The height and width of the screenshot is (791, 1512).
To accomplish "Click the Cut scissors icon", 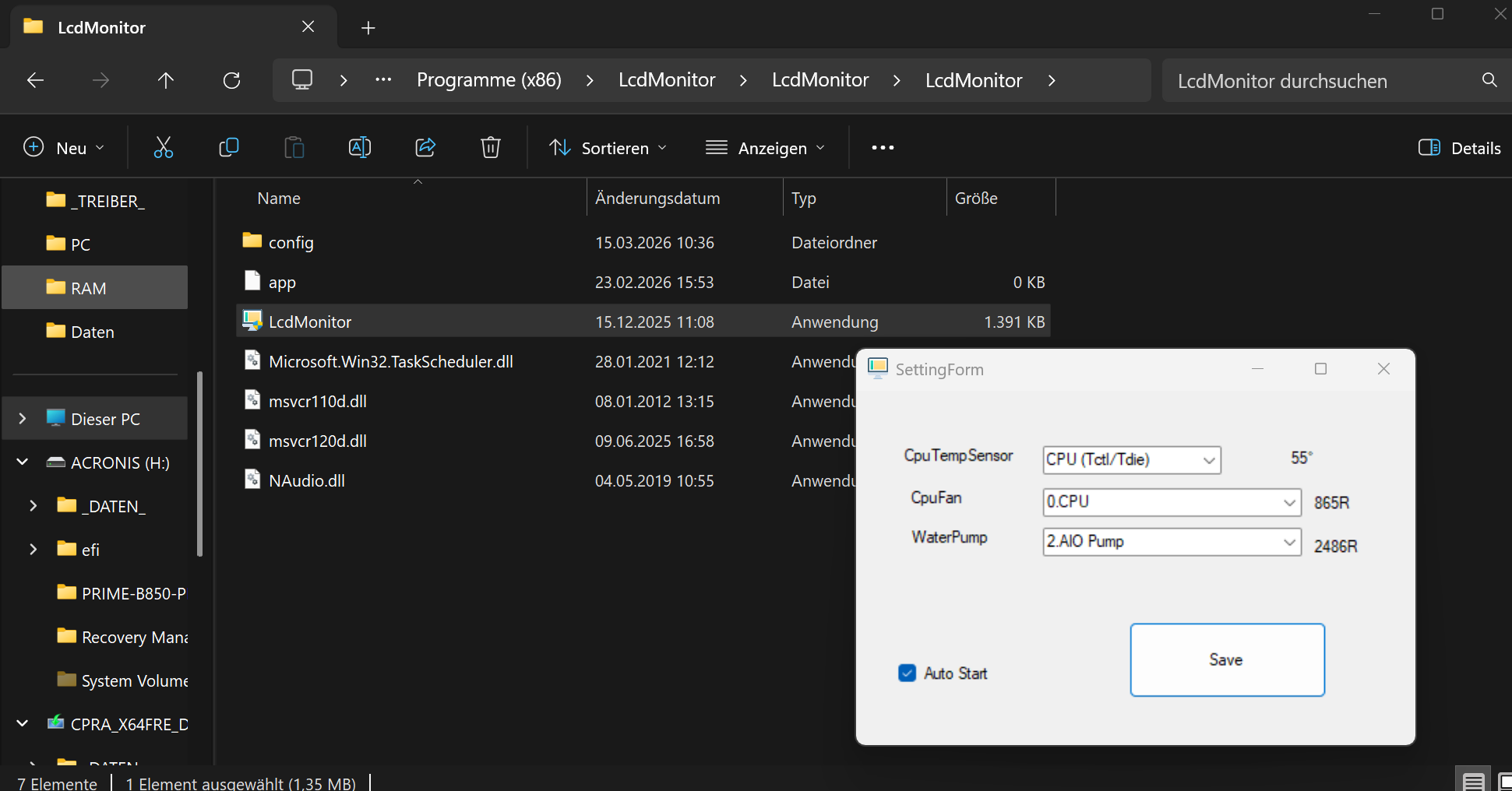I will 164,147.
